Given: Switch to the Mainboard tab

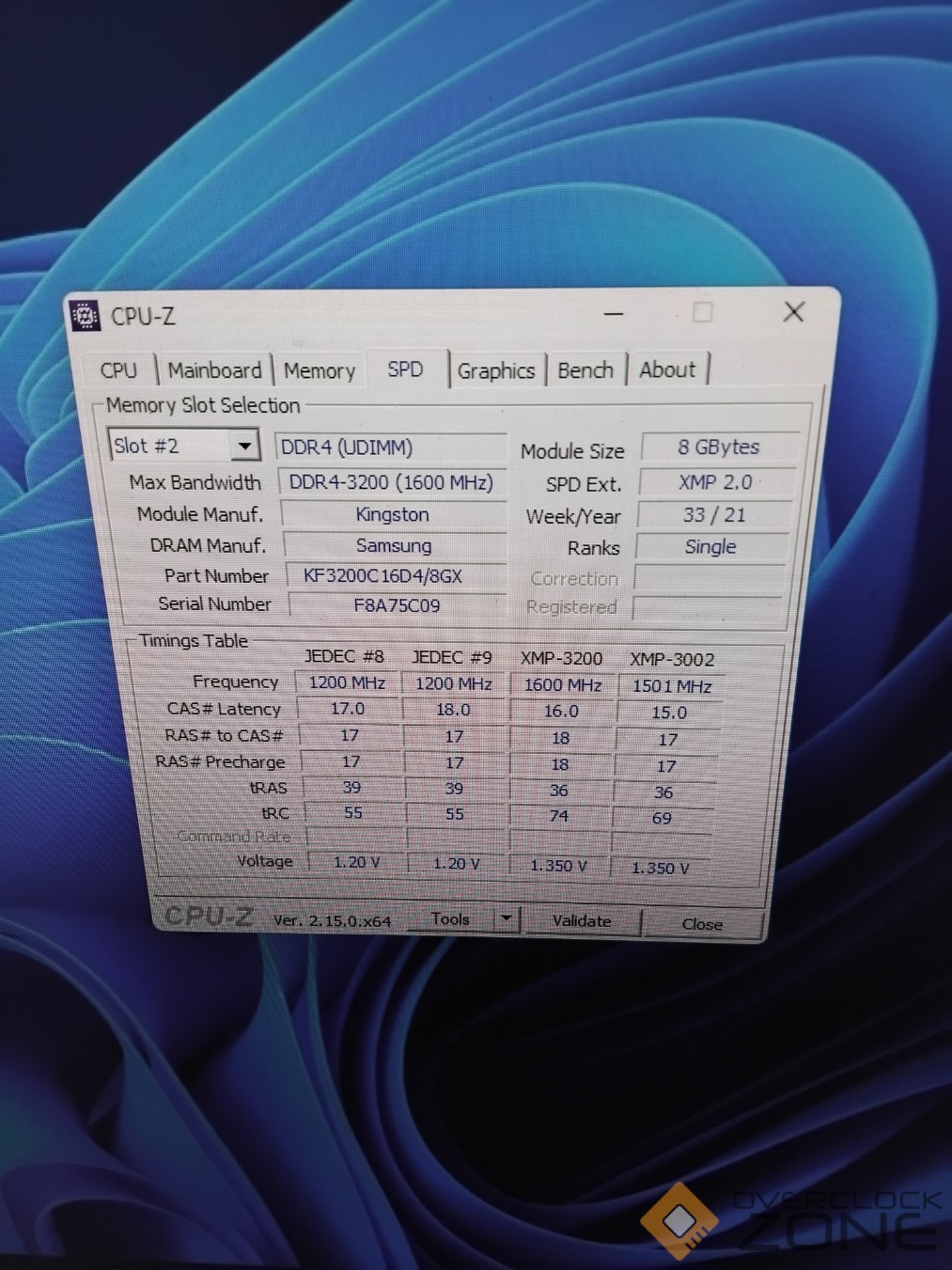Looking at the screenshot, I should click(x=214, y=370).
